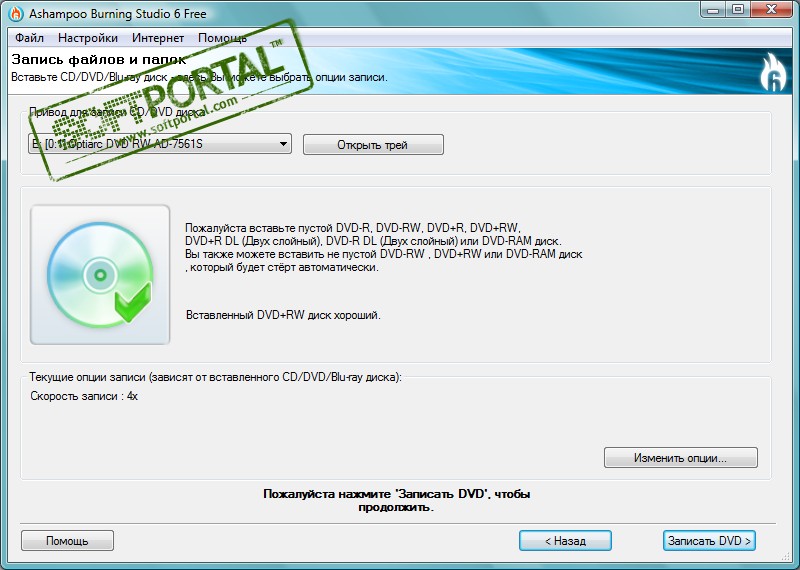The height and width of the screenshot is (570, 800).
Task: Minimize the Ashampoo Burning Studio window
Action: (x=714, y=10)
